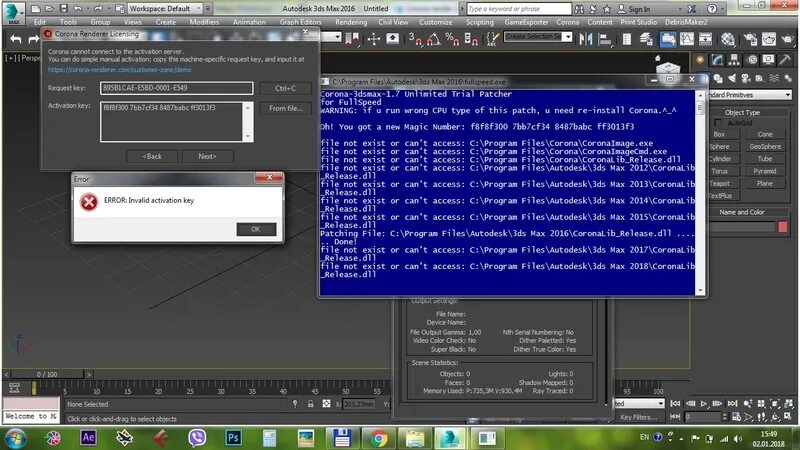The height and width of the screenshot is (450, 800).
Task: Toggle the Selection Lock padlock icon
Action: [310, 404]
